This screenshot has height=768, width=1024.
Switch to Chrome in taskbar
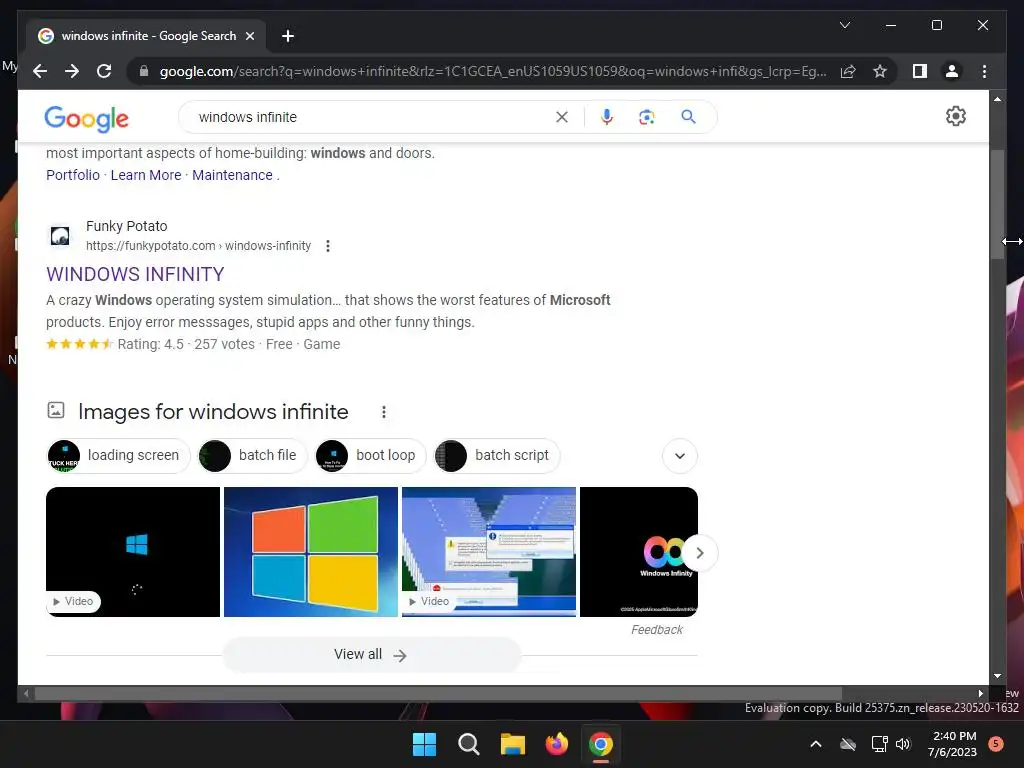pyautogui.click(x=601, y=744)
